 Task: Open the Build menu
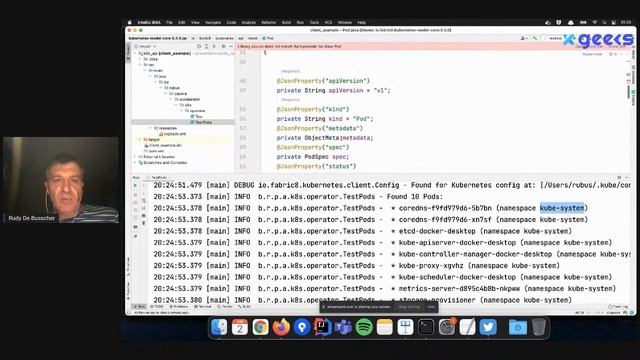tap(287, 22)
